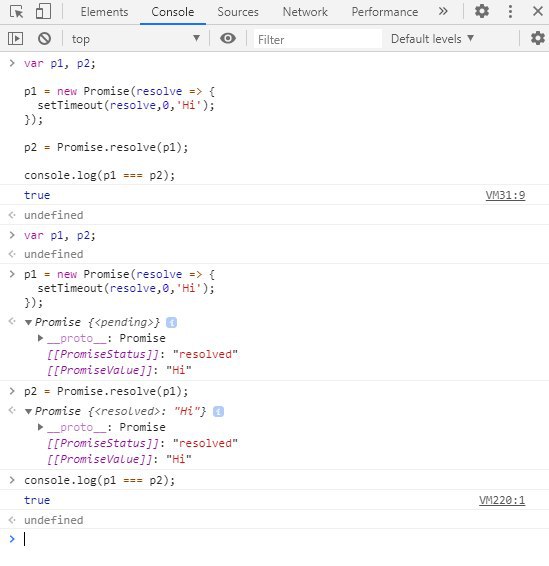The height and width of the screenshot is (566, 549).
Task: Open source link VM220:1
Action: tap(502, 500)
